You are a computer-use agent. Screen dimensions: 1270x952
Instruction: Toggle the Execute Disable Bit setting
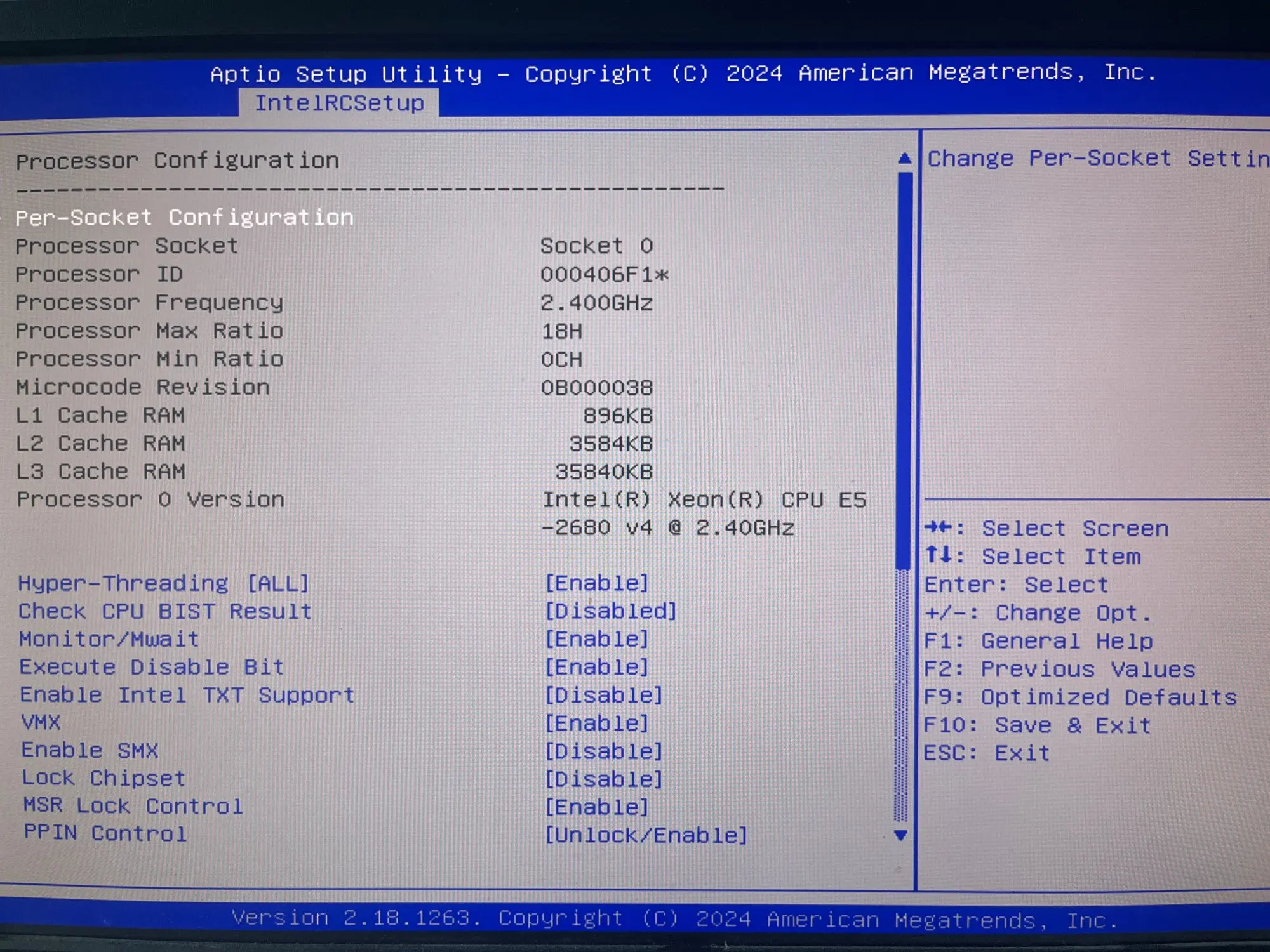pos(597,667)
